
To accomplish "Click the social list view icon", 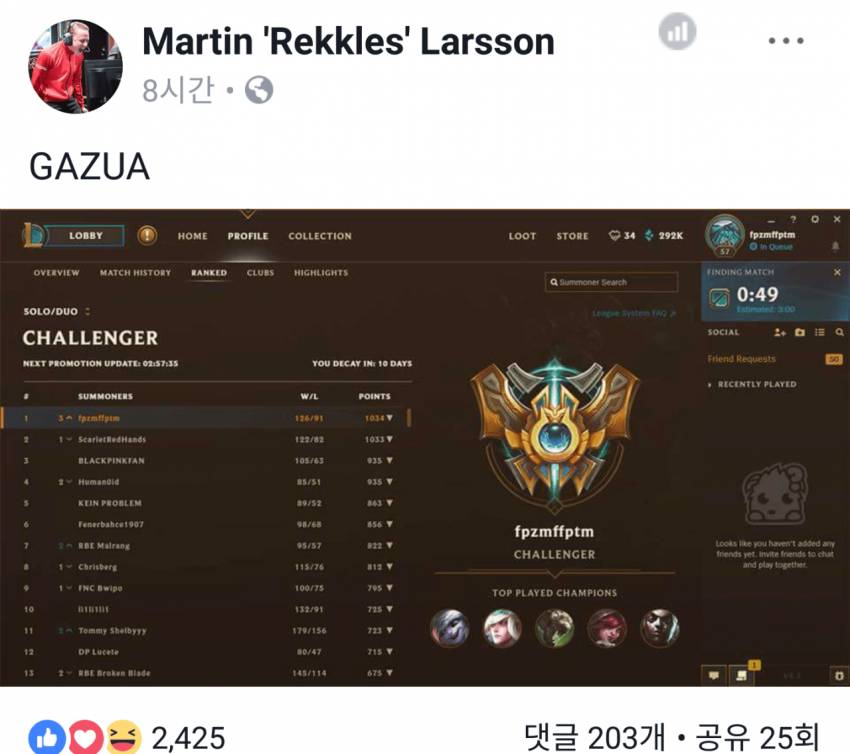I will (820, 332).
